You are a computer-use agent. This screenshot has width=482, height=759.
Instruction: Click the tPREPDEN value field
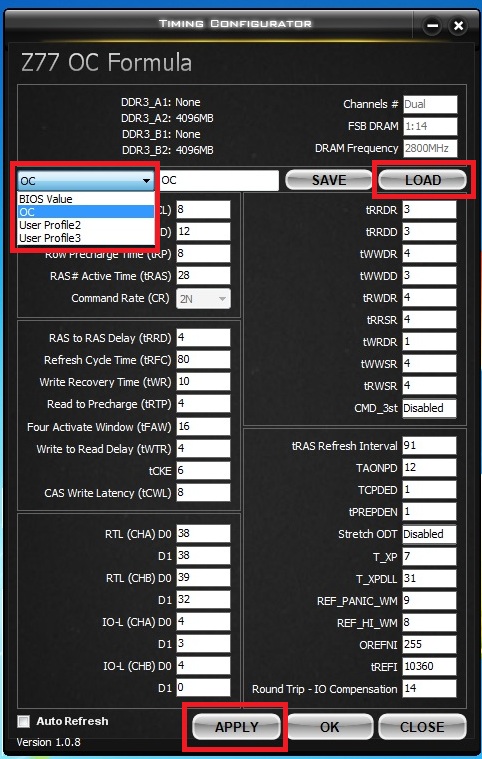coord(429,512)
